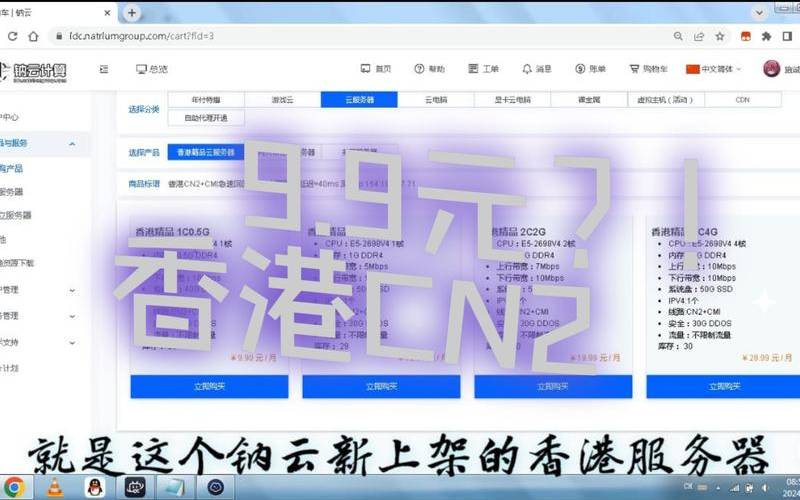The image size is (800, 500).
Task: Open the notepad app in the taskbar
Action: [174, 488]
